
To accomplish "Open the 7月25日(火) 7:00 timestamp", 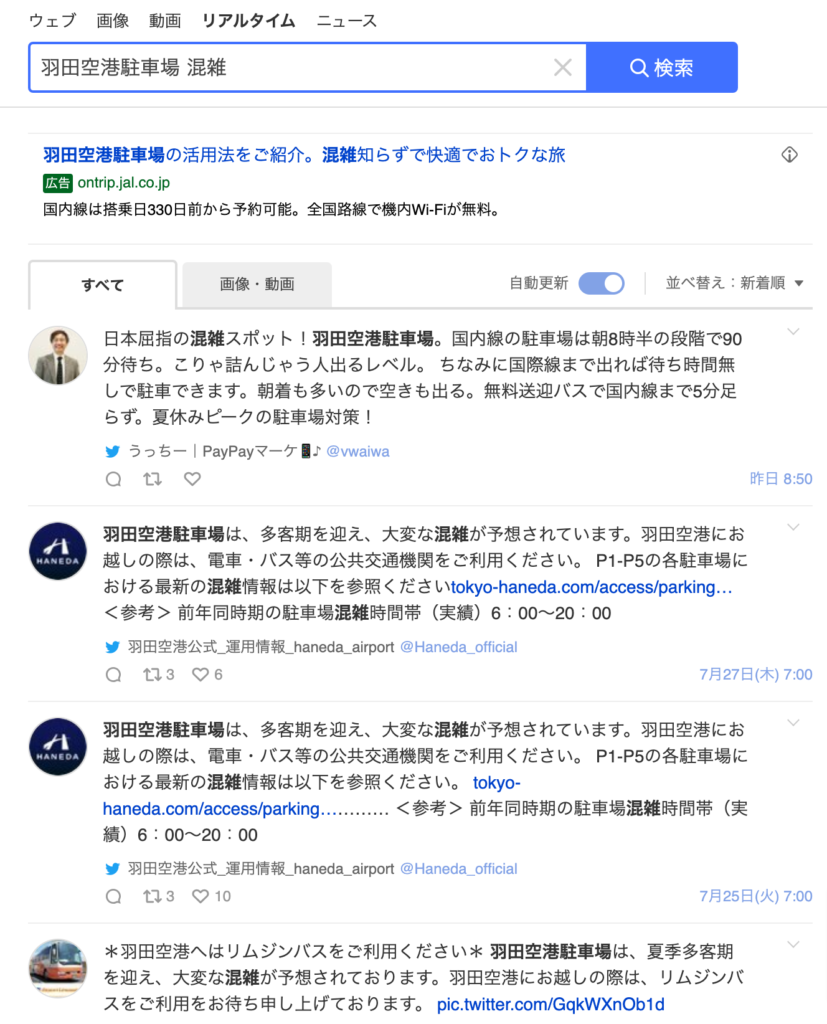I will click(x=756, y=896).
